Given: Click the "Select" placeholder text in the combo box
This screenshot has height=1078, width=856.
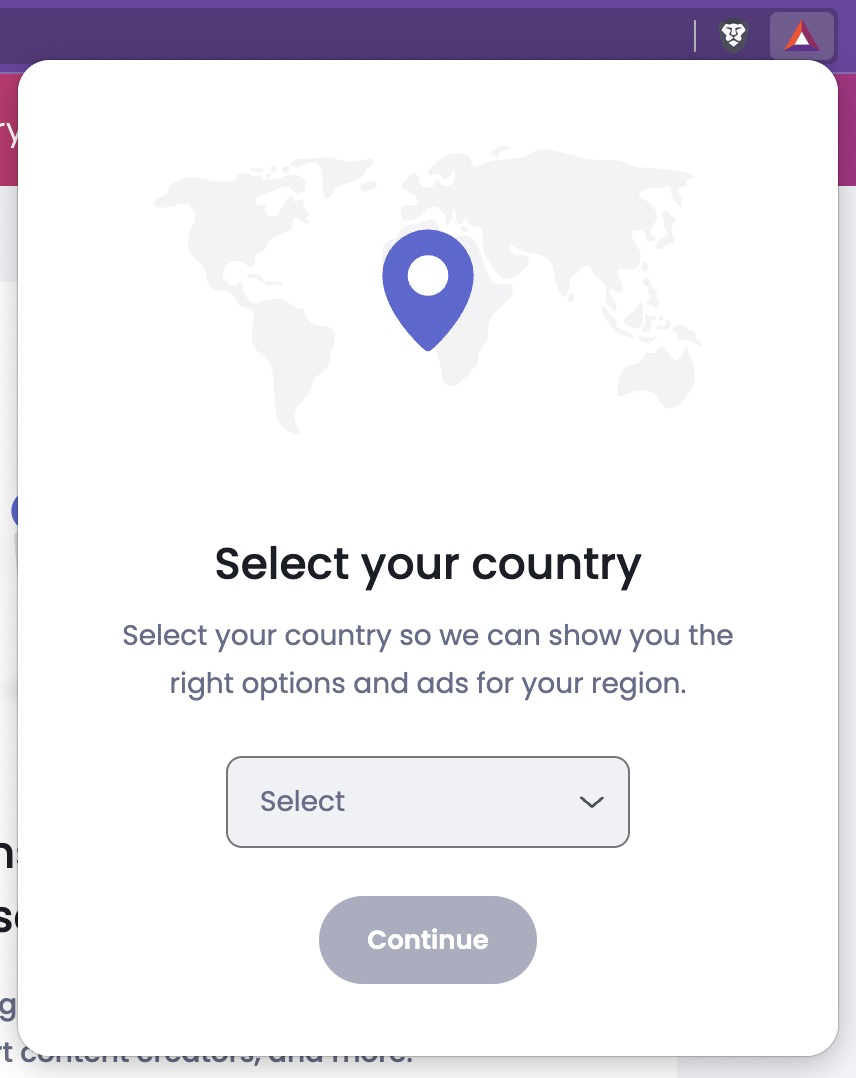Looking at the screenshot, I should [x=303, y=802].
